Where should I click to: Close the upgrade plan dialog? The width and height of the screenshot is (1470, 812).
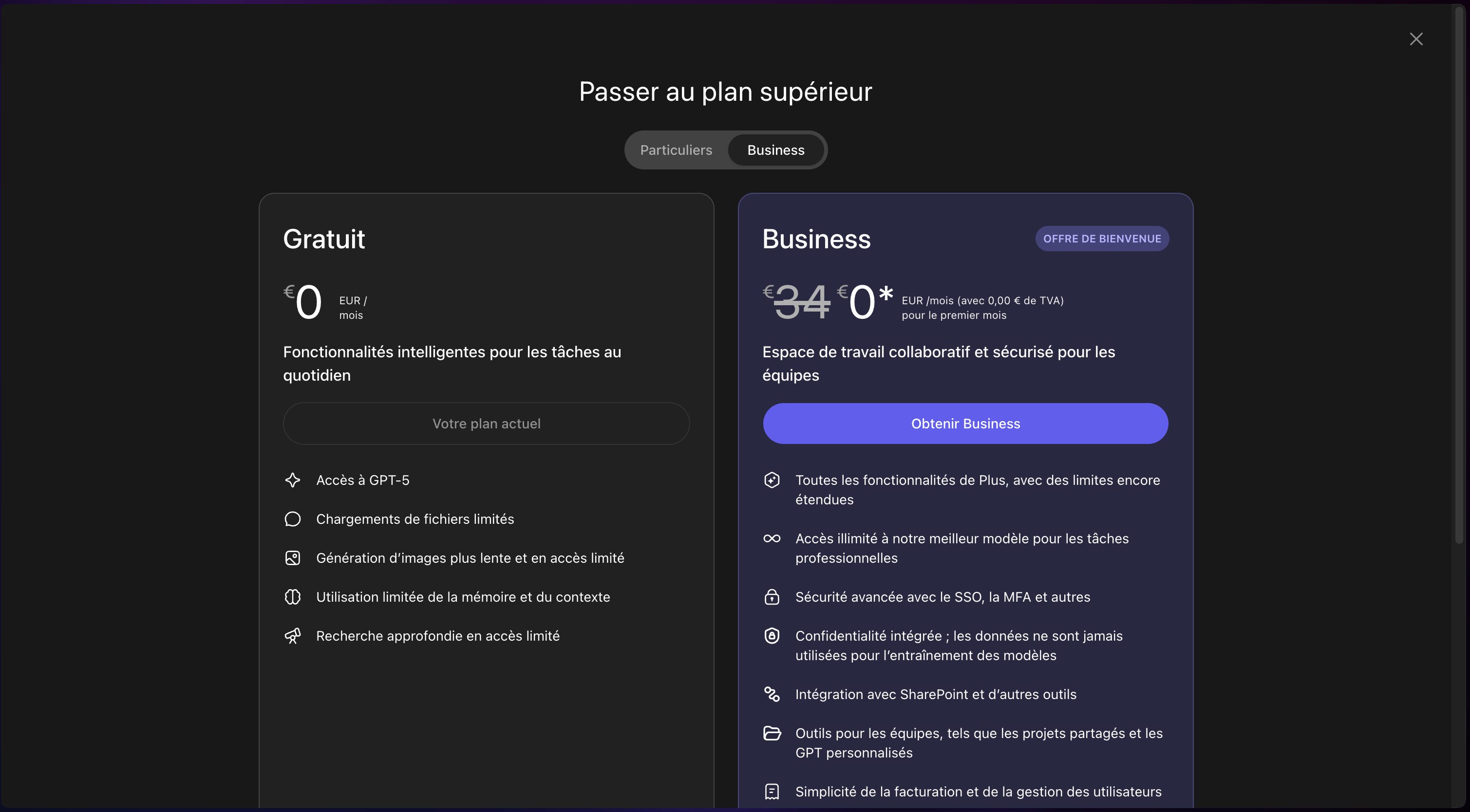coord(1416,39)
